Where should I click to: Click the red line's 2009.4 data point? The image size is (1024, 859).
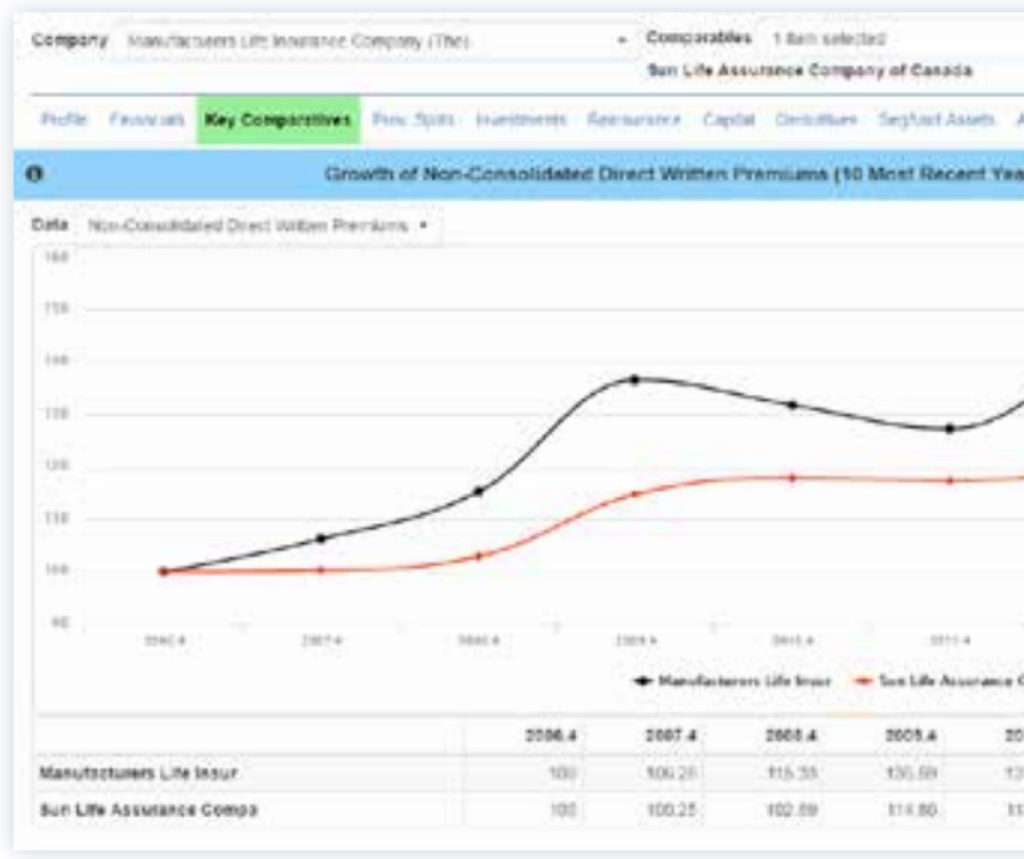635,494
